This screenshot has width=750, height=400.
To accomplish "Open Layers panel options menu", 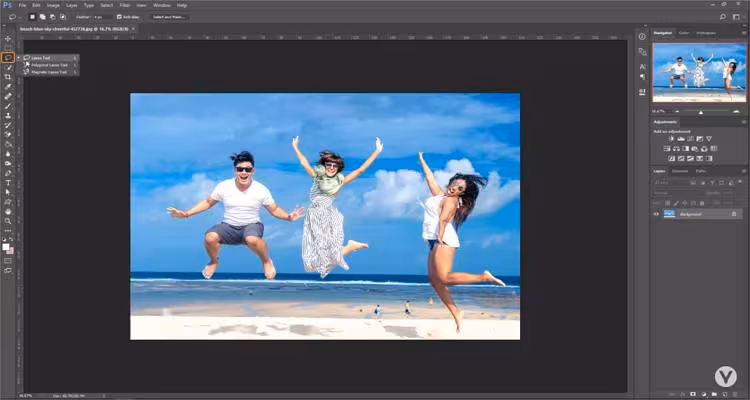I will coord(743,171).
